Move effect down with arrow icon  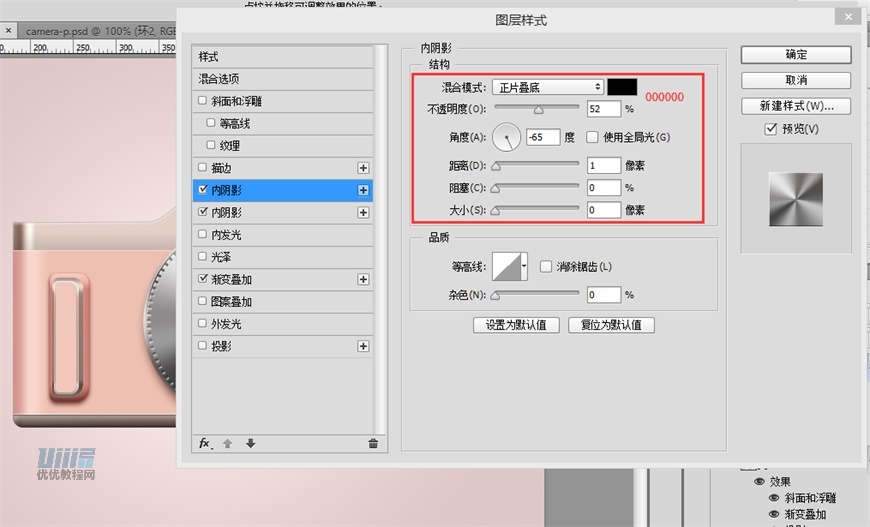[251, 443]
